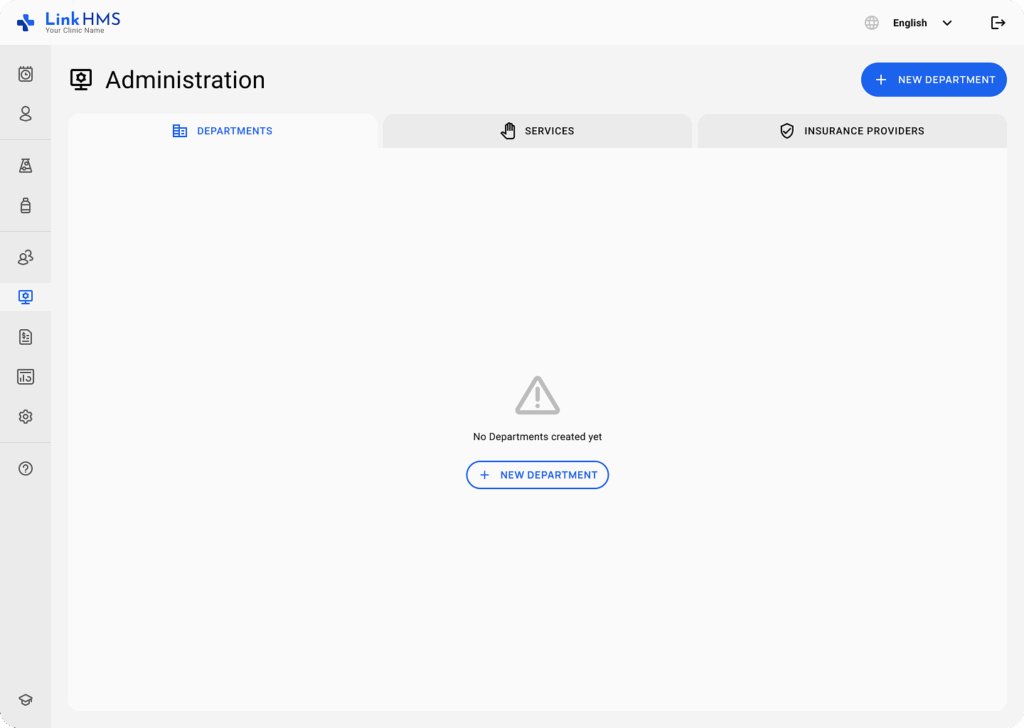The image size is (1024, 728).
Task: Expand the English language dropdown
Action: 922,23
